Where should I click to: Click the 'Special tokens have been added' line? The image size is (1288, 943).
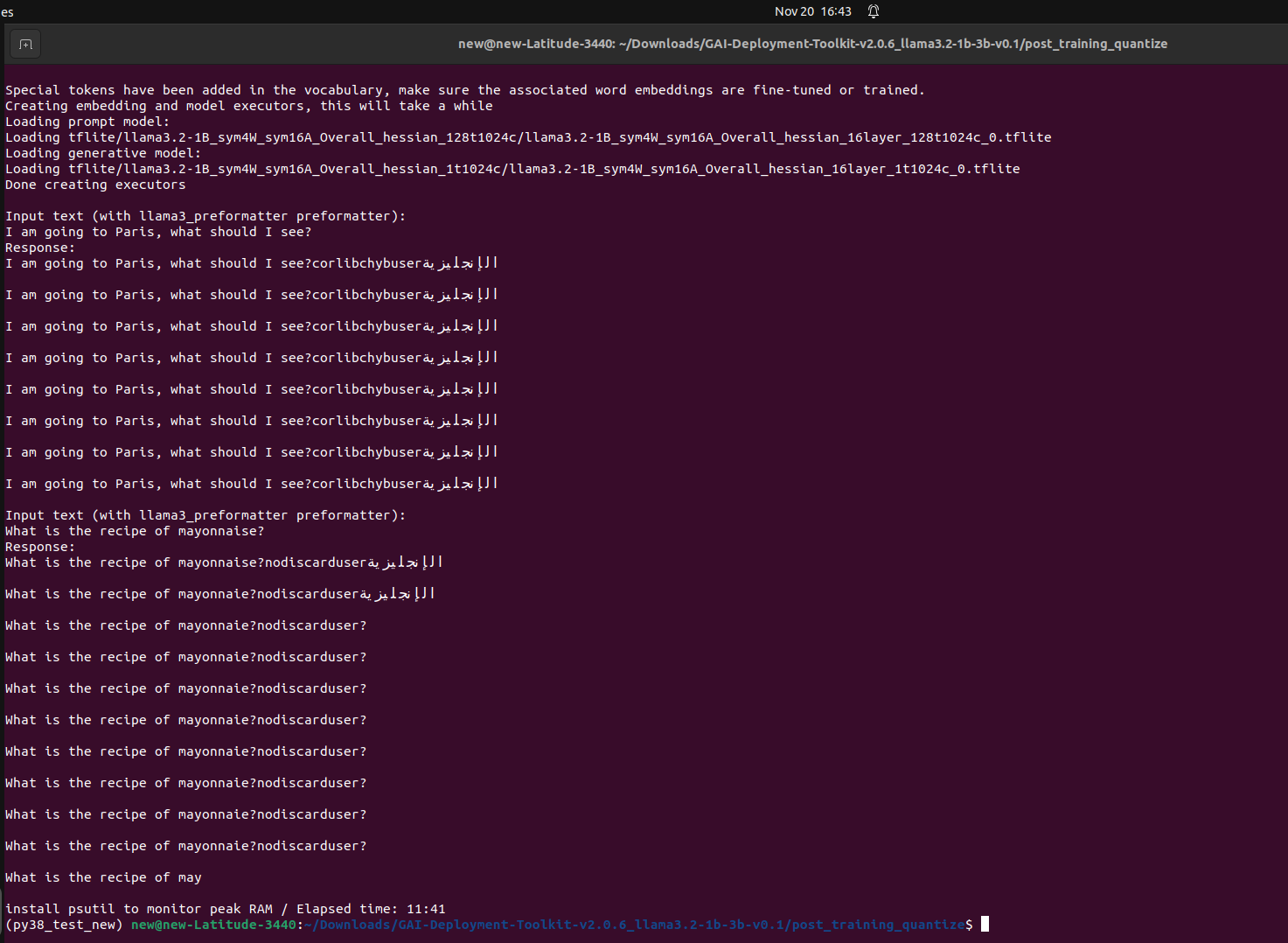[x=464, y=90]
